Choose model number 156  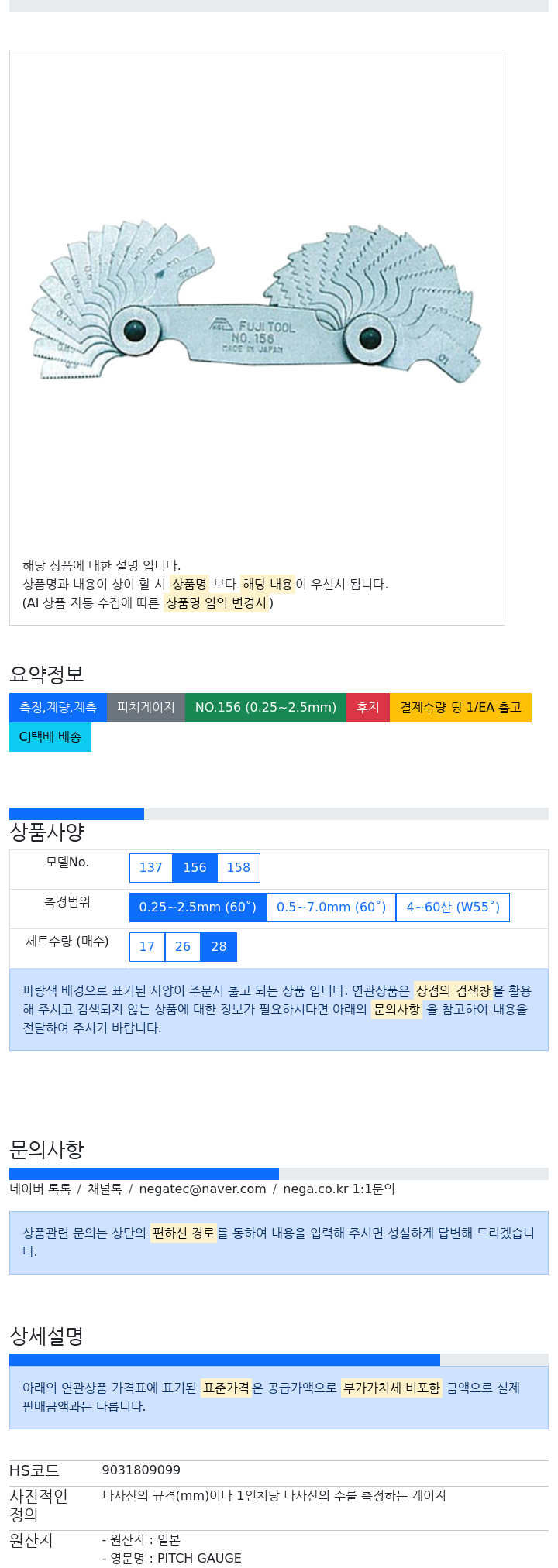[195, 868]
